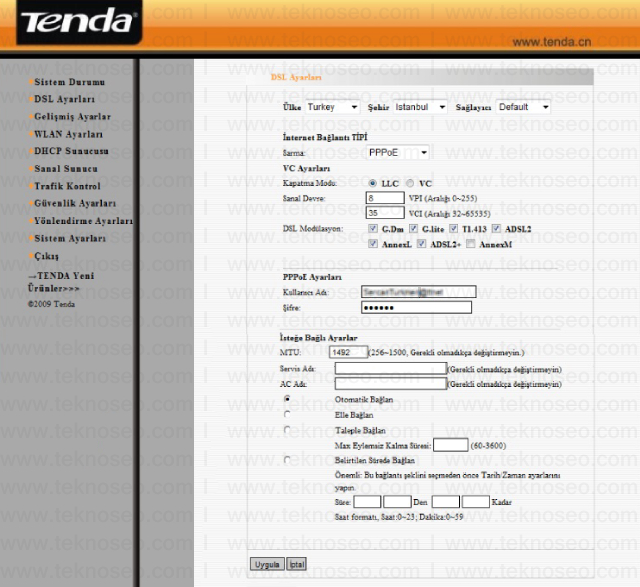Open the Sarma PPPoE dropdown
The width and height of the screenshot is (640, 587).
pos(398,153)
